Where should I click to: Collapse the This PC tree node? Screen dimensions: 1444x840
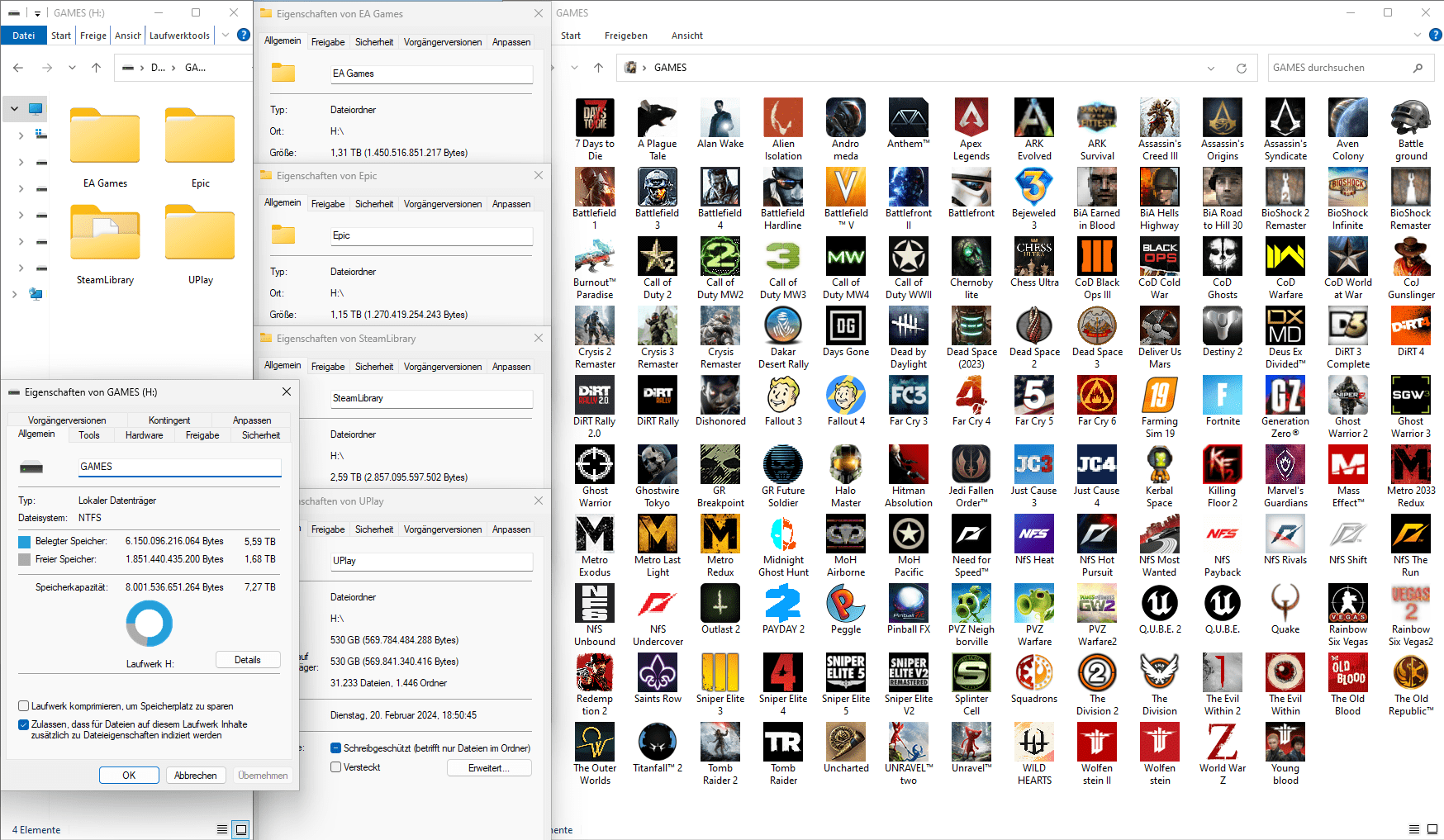click(x=14, y=108)
